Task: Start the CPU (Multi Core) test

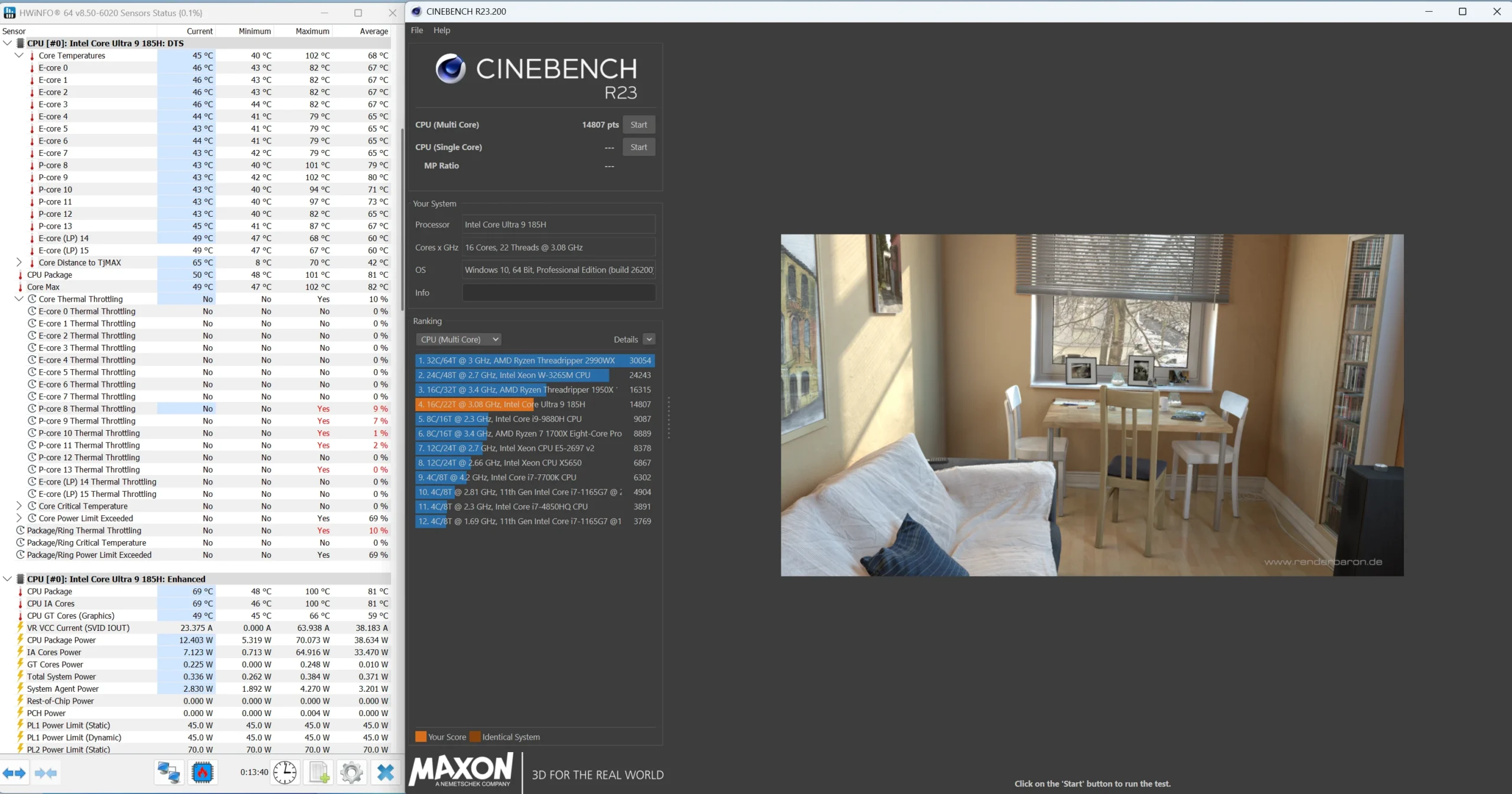Action: [638, 125]
